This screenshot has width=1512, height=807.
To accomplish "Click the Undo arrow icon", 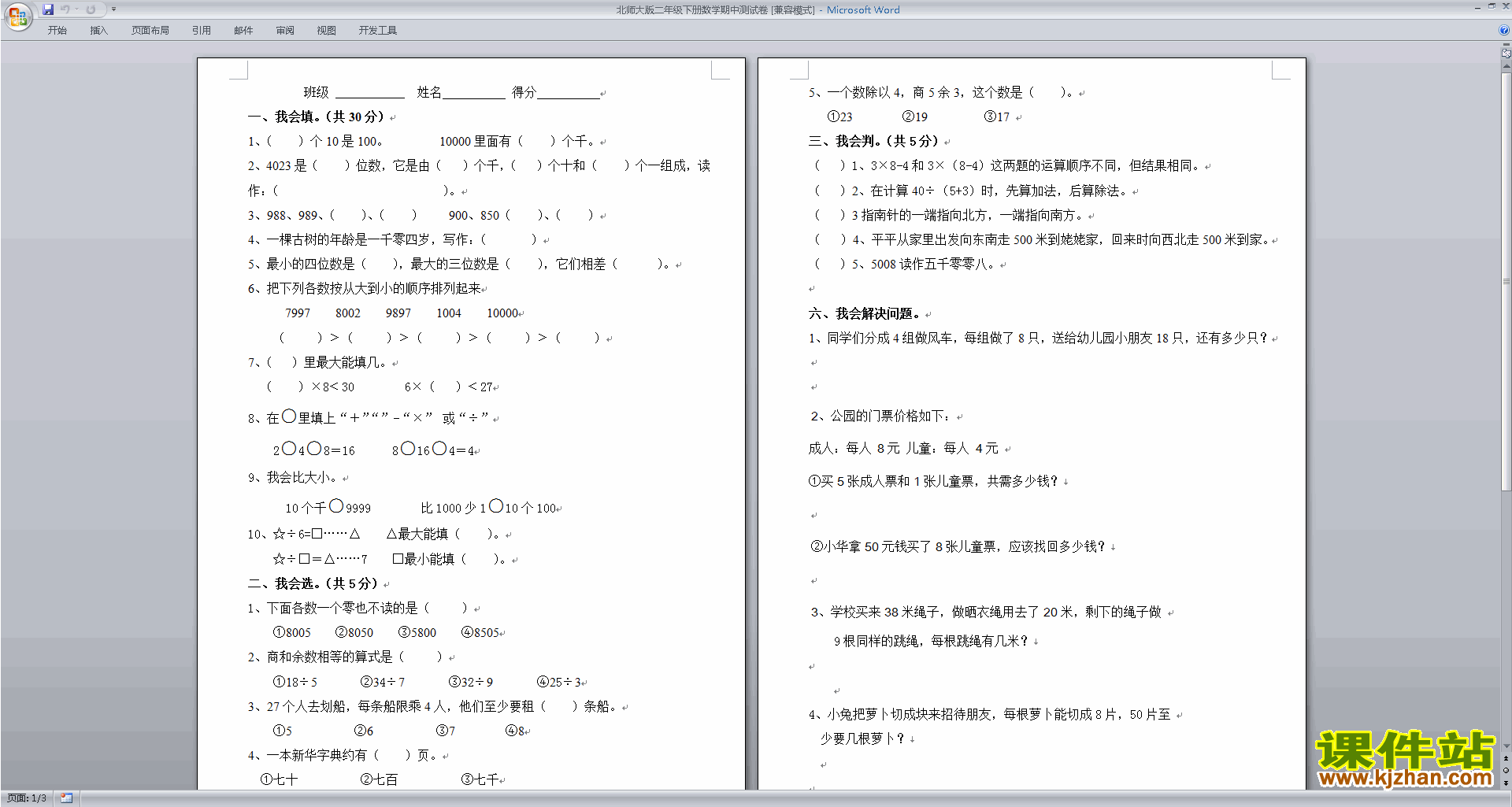I will coord(65,9).
